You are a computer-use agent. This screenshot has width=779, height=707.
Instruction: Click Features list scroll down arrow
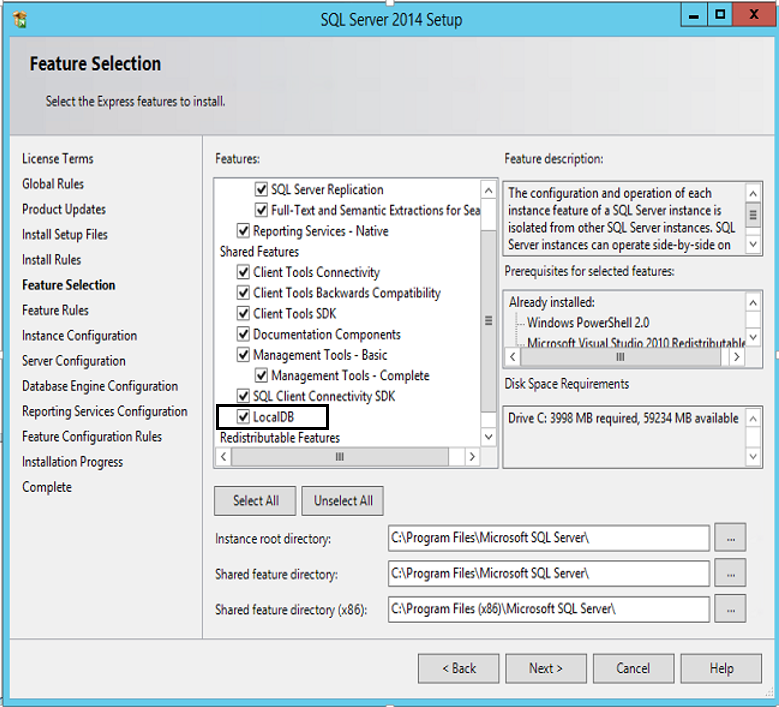coord(489,437)
